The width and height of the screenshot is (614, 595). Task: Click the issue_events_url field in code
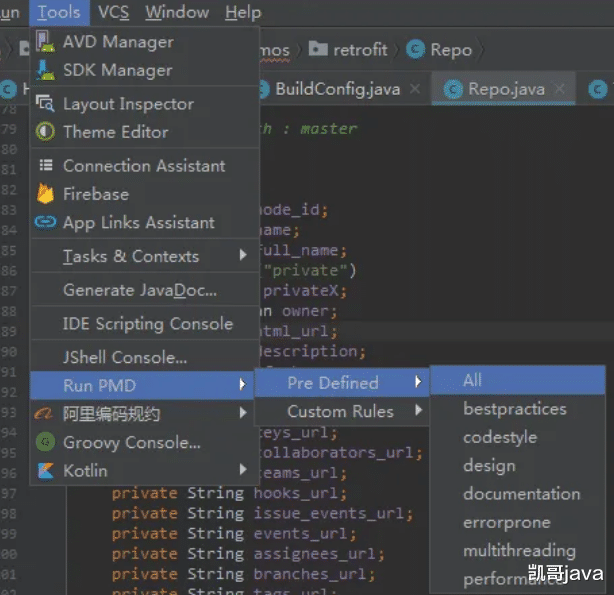click(x=329, y=513)
